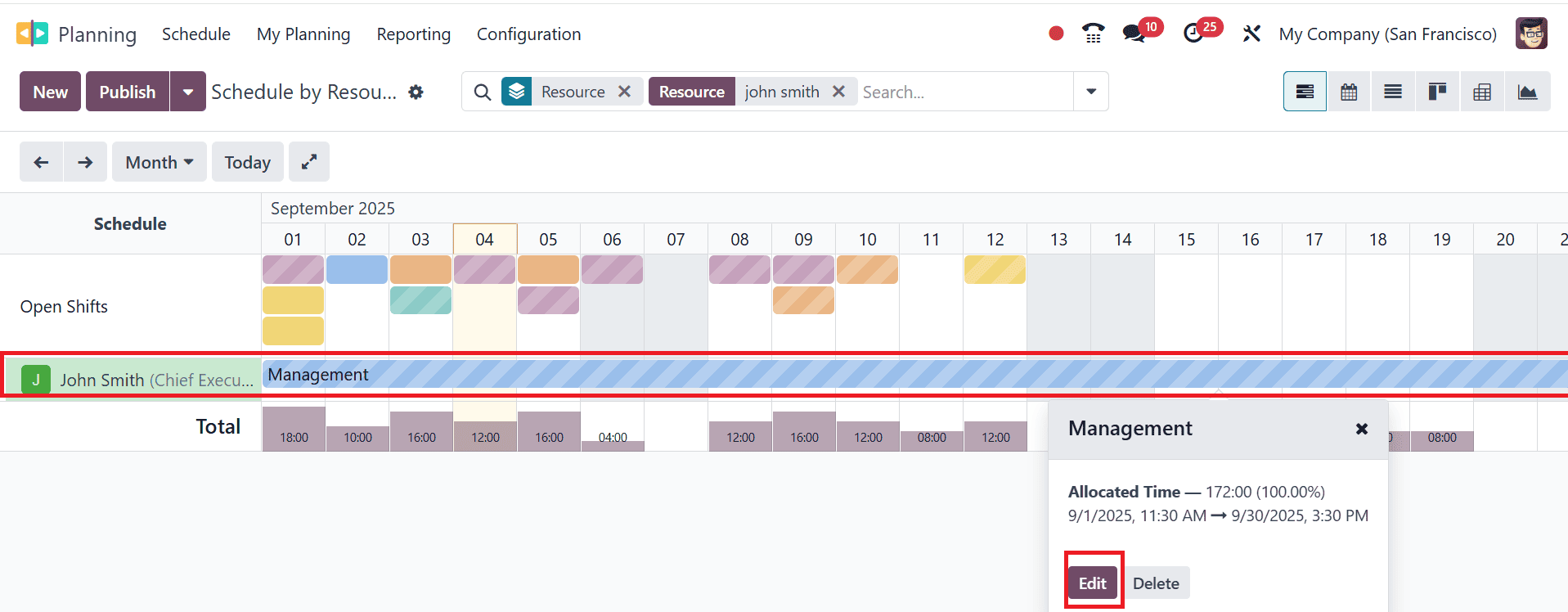
Task: Expand the Publish button dropdown arrow
Action: point(188,92)
